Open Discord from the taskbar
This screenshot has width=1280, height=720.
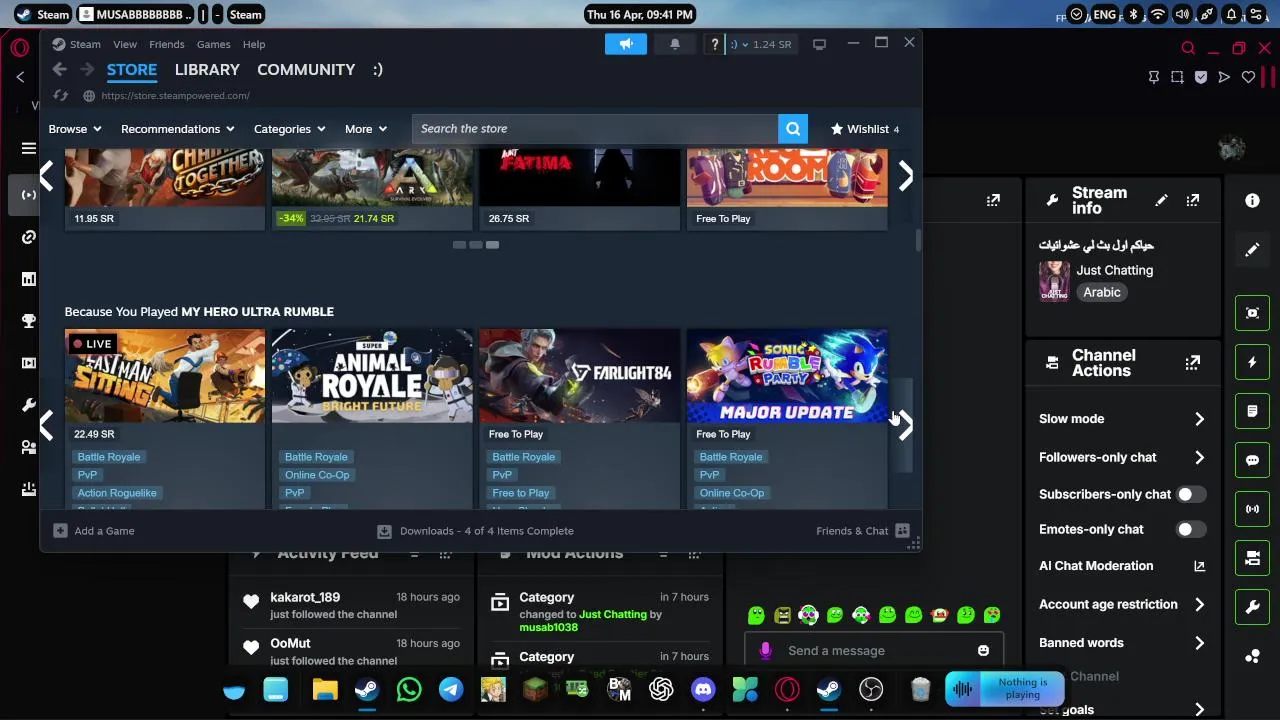[x=703, y=689]
